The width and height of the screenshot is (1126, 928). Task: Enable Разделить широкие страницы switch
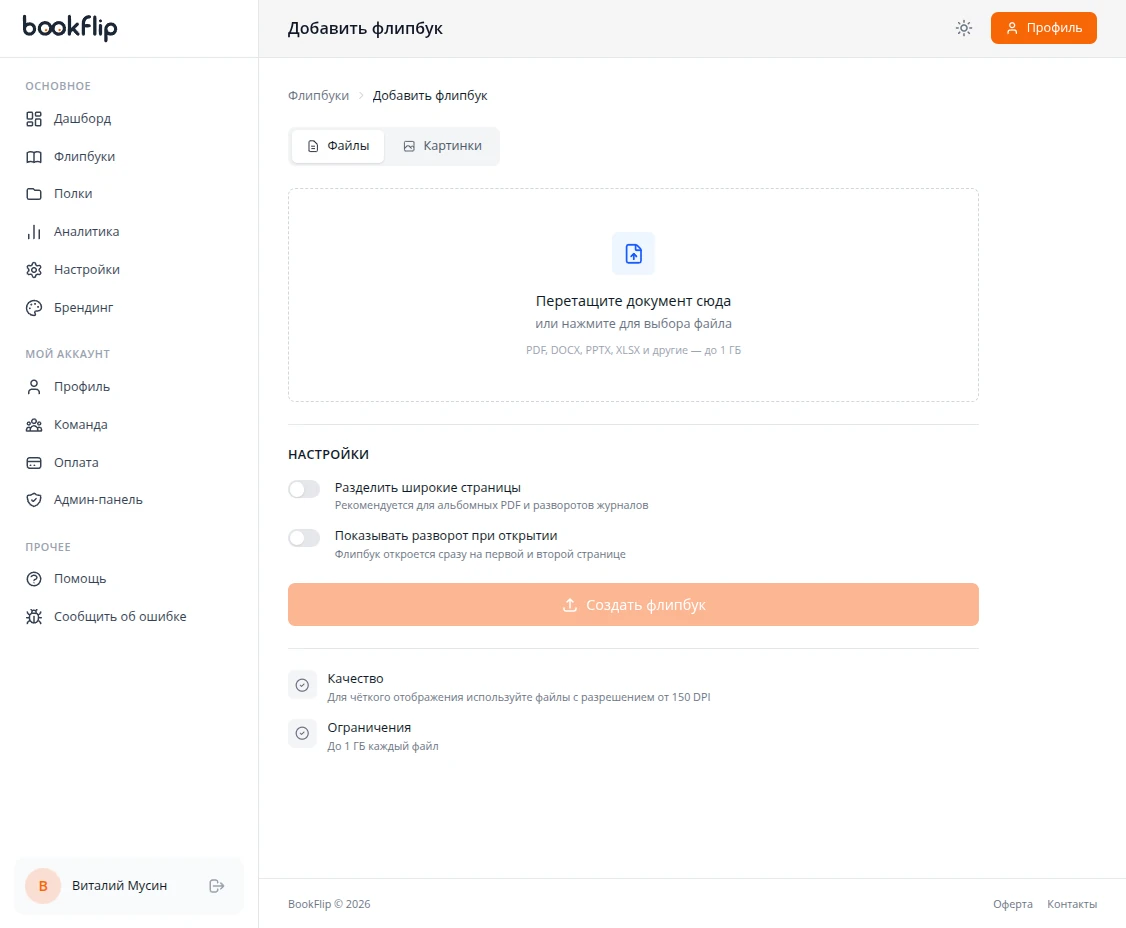pos(304,489)
